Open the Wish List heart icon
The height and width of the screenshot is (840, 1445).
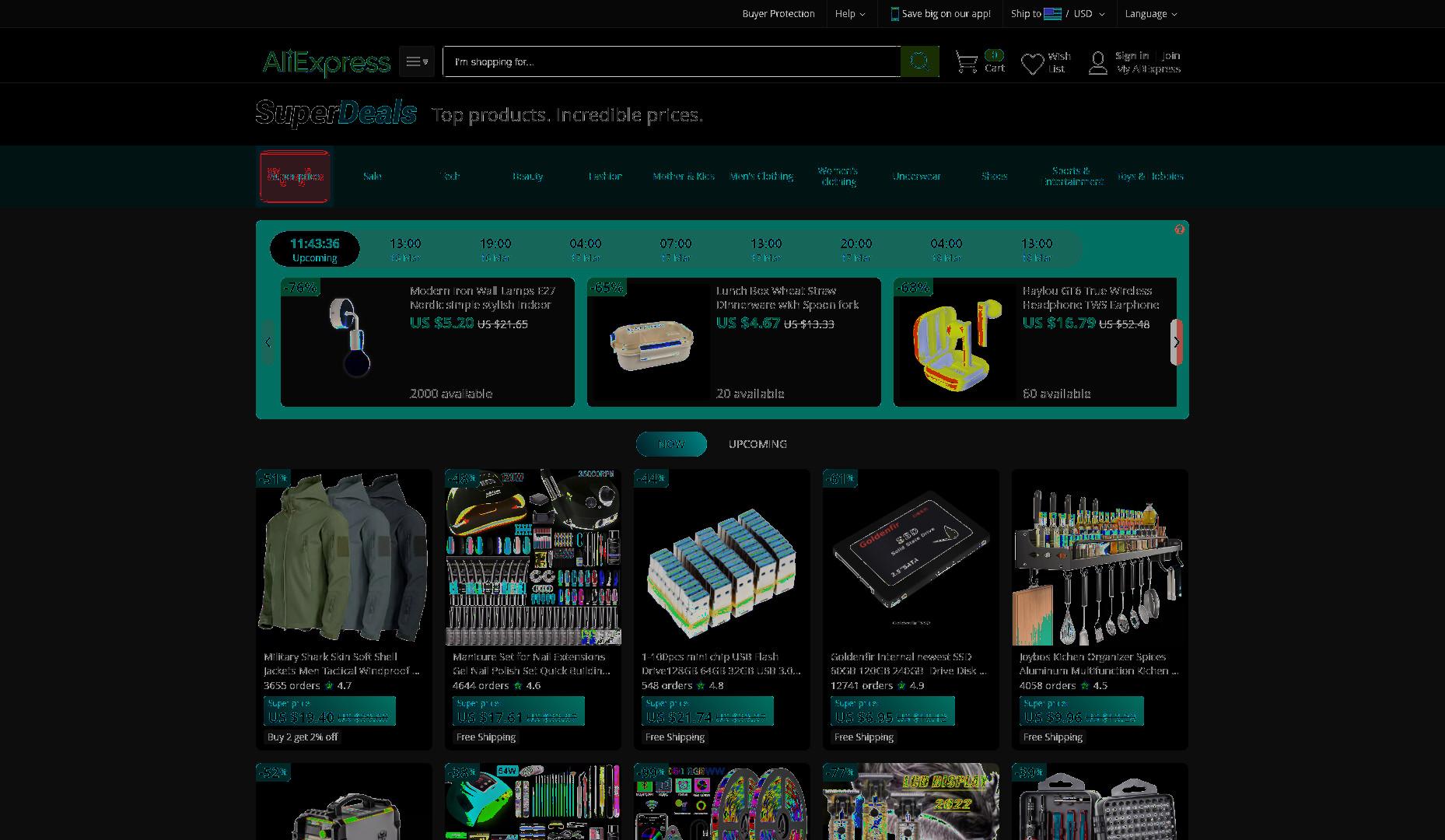pos(1032,63)
